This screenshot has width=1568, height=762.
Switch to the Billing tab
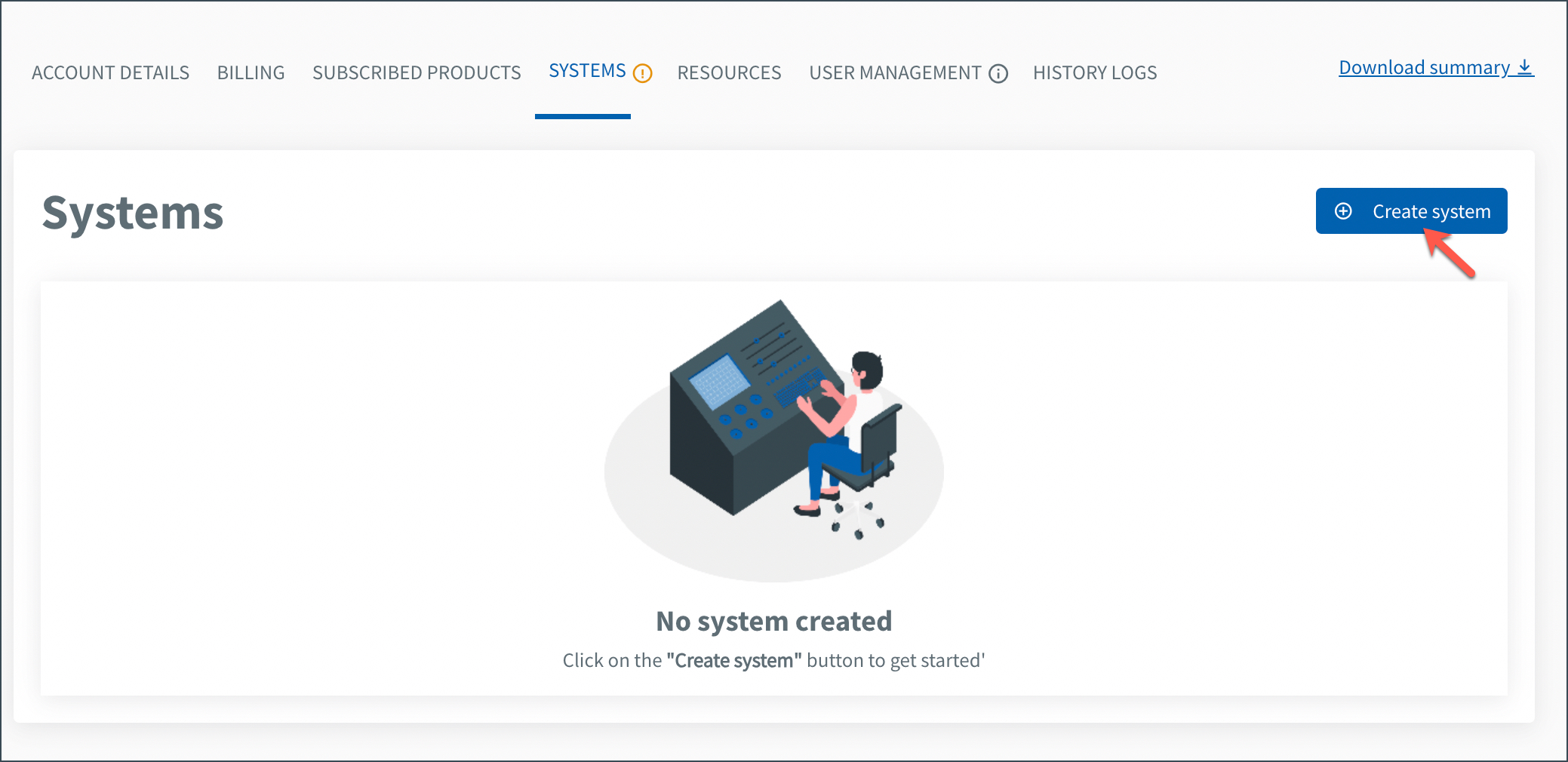coord(251,72)
